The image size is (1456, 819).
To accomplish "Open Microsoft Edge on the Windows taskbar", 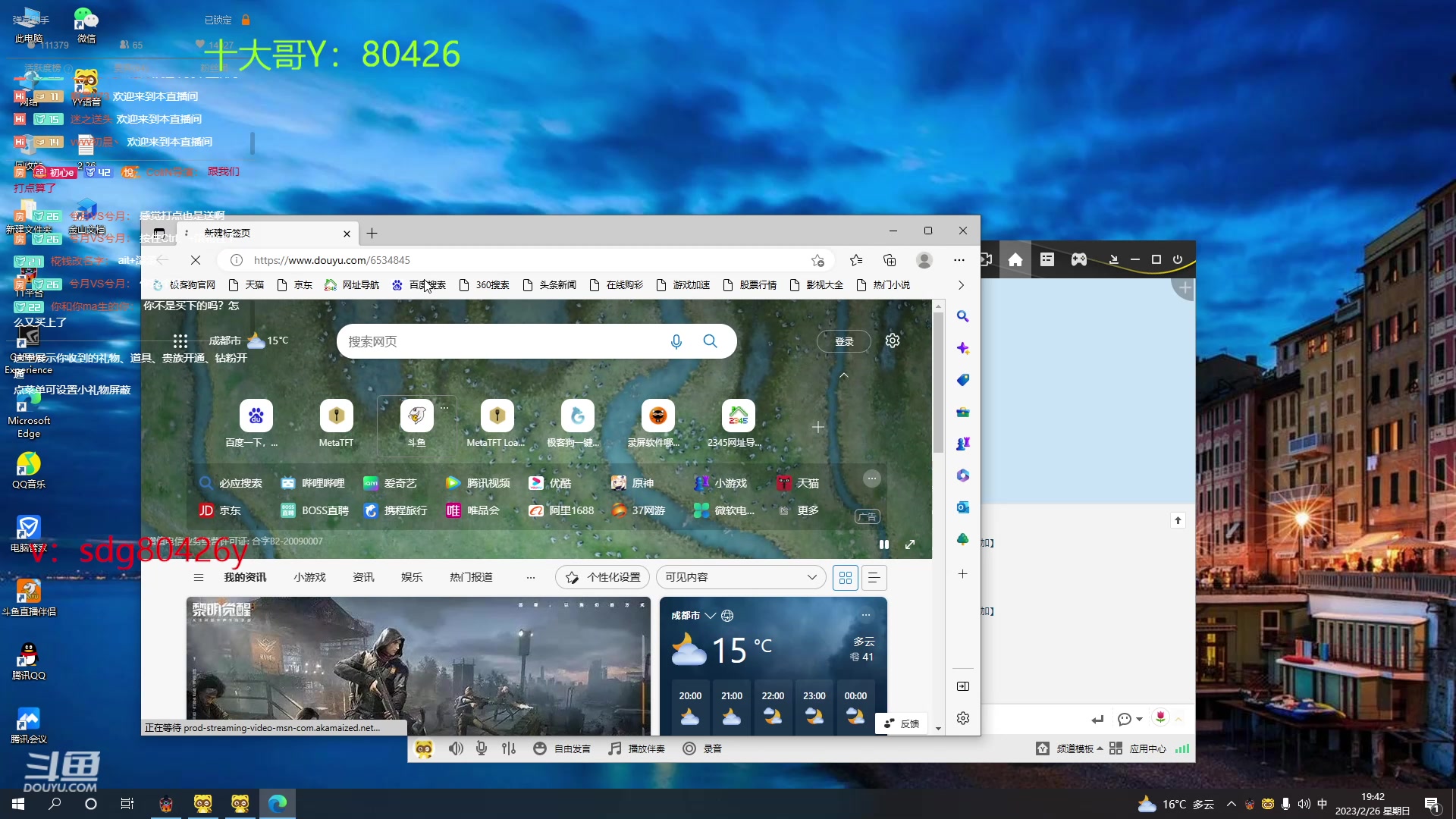I will coord(277,803).
